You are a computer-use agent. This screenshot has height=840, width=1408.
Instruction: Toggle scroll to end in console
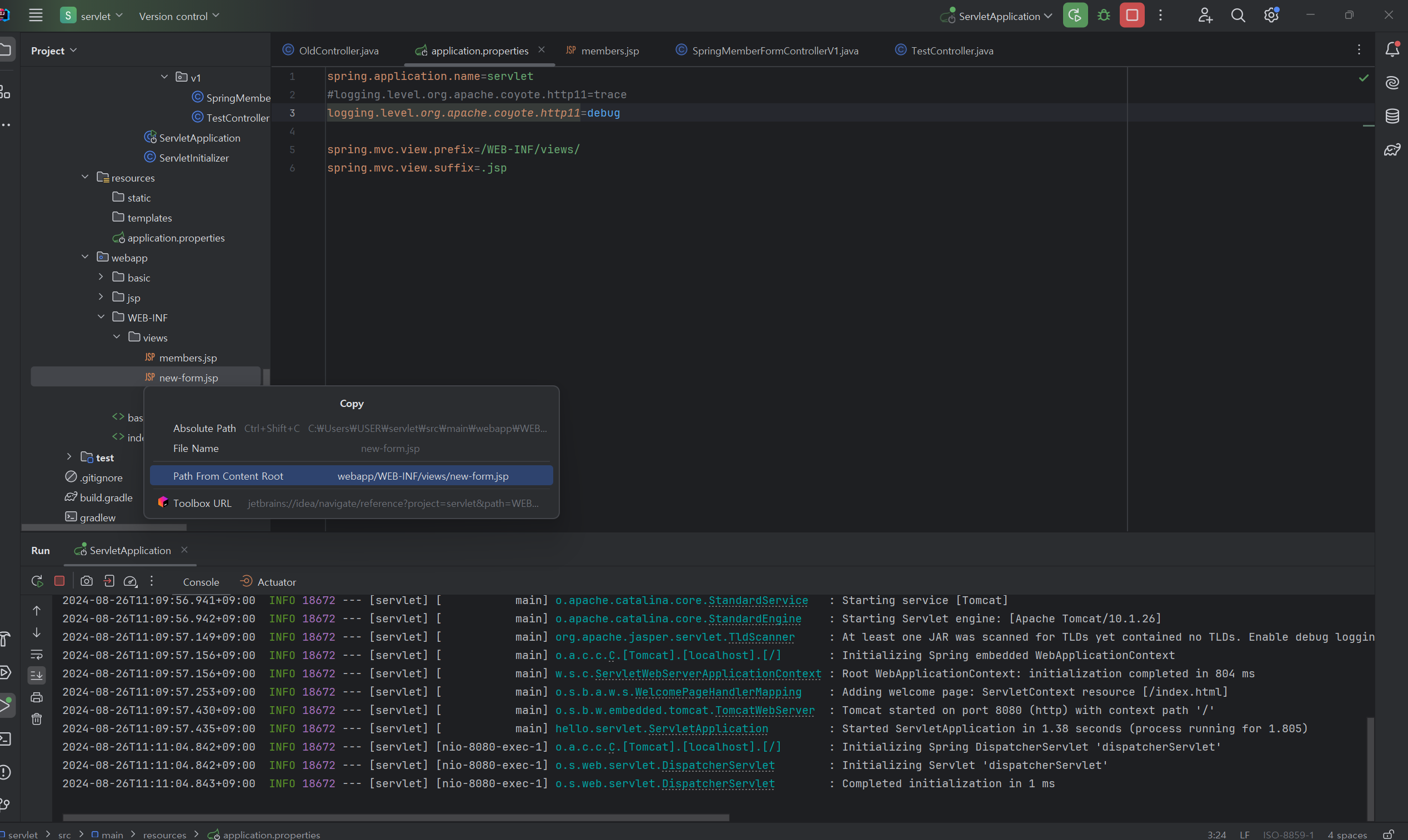[37, 675]
